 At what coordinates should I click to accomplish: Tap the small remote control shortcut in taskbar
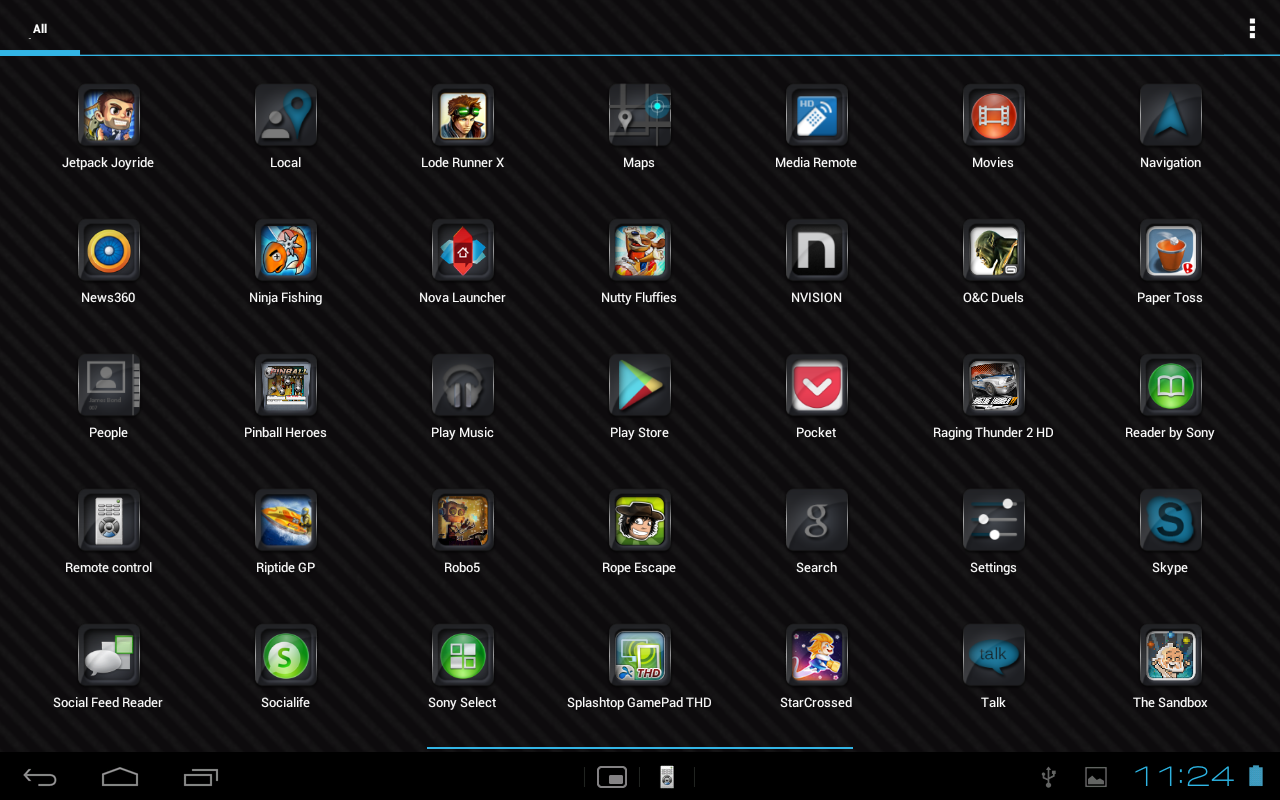(x=667, y=777)
